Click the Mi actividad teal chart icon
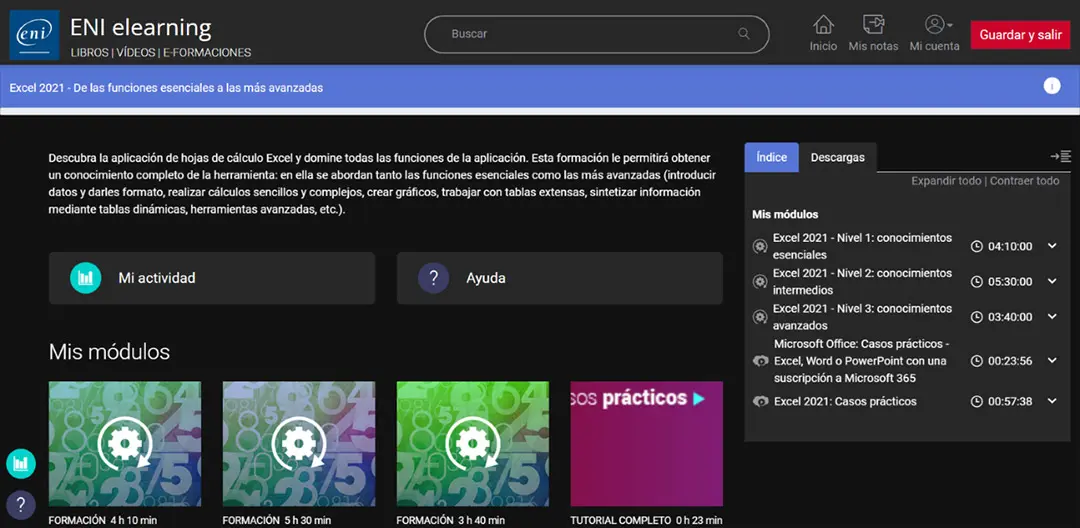Screen dimensions: 1080x528 pyautogui.click(x=85, y=278)
